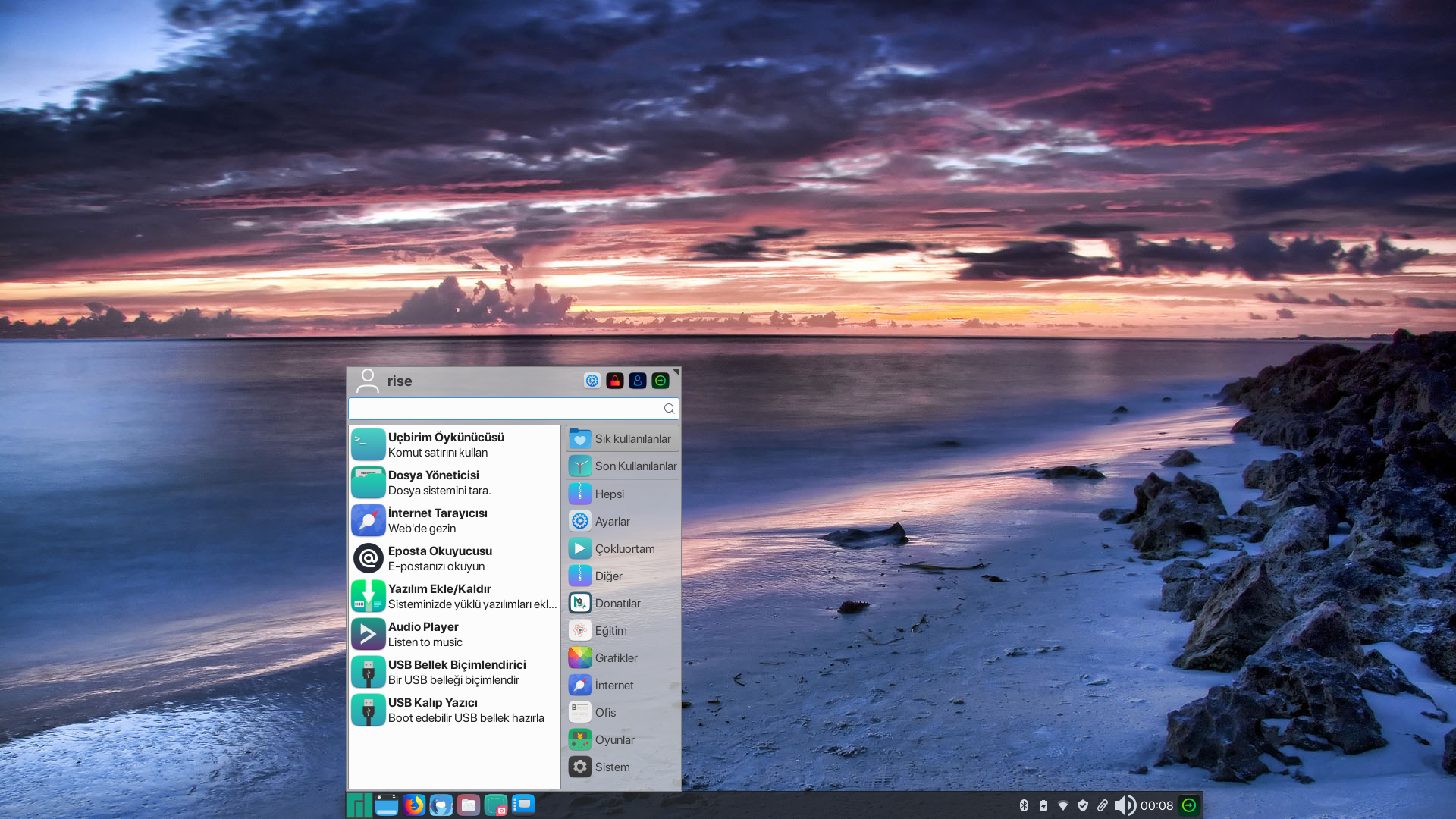Open USB Bellek Biçimlendirici
This screenshot has width=1456, height=819.
click(454, 672)
